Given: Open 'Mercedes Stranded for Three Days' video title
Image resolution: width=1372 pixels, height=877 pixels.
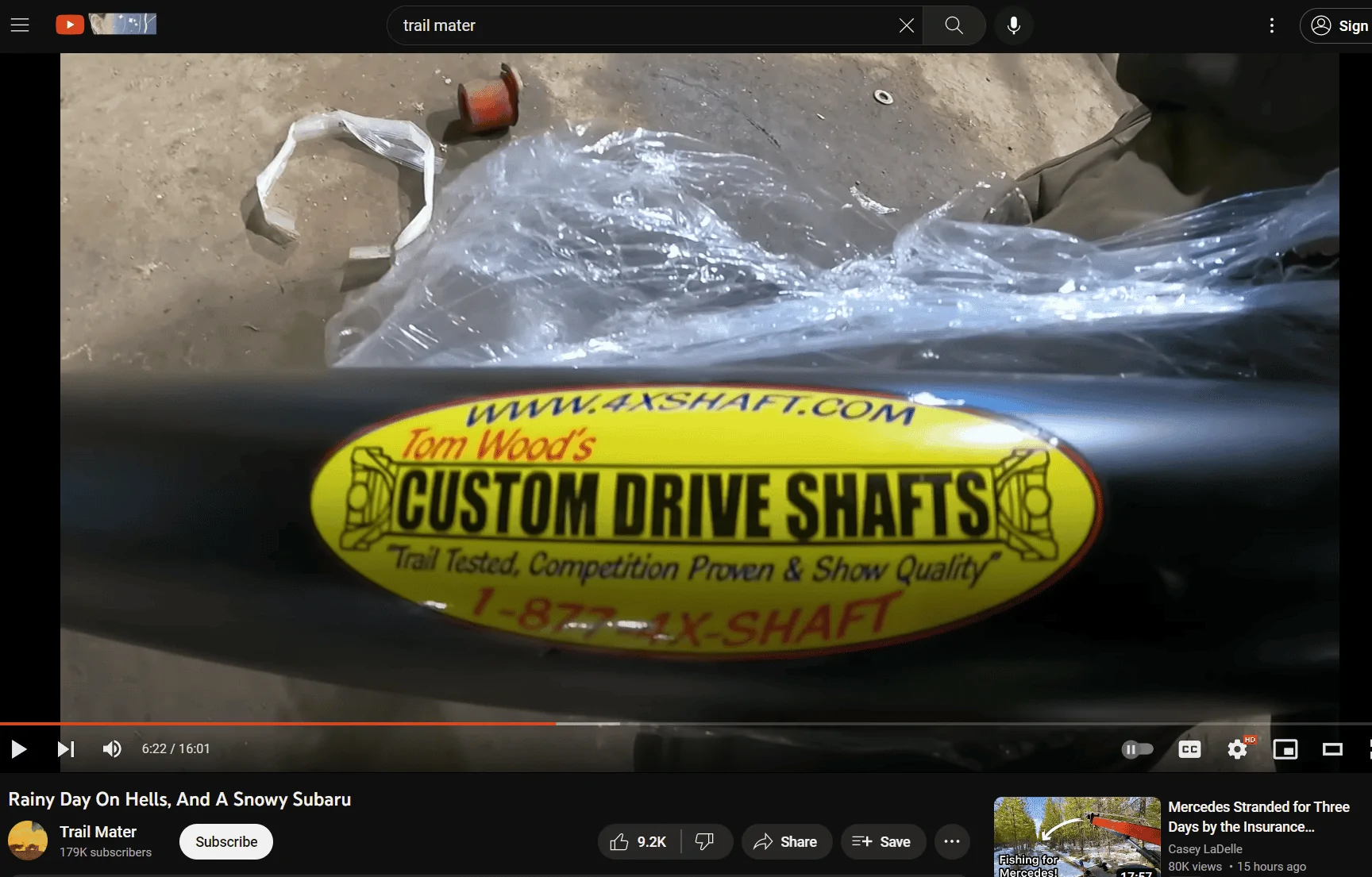Looking at the screenshot, I should click(x=1258, y=817).
